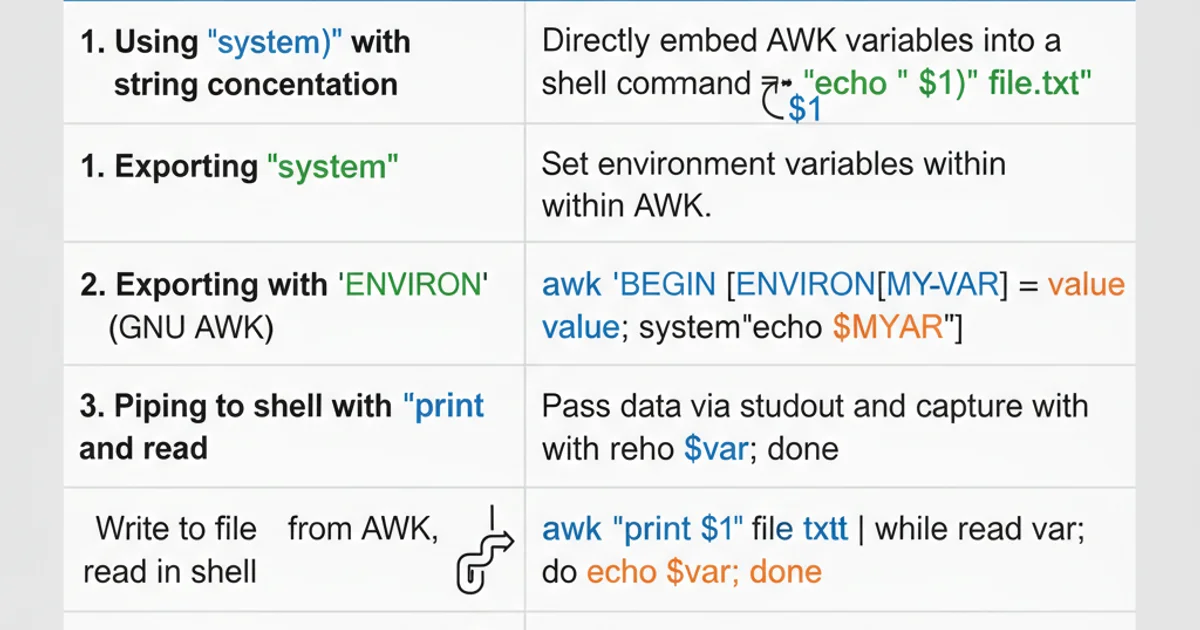1200x630 pixels.
Task: Click "Directly embed AWK variables" description
Action: [800, 42]
